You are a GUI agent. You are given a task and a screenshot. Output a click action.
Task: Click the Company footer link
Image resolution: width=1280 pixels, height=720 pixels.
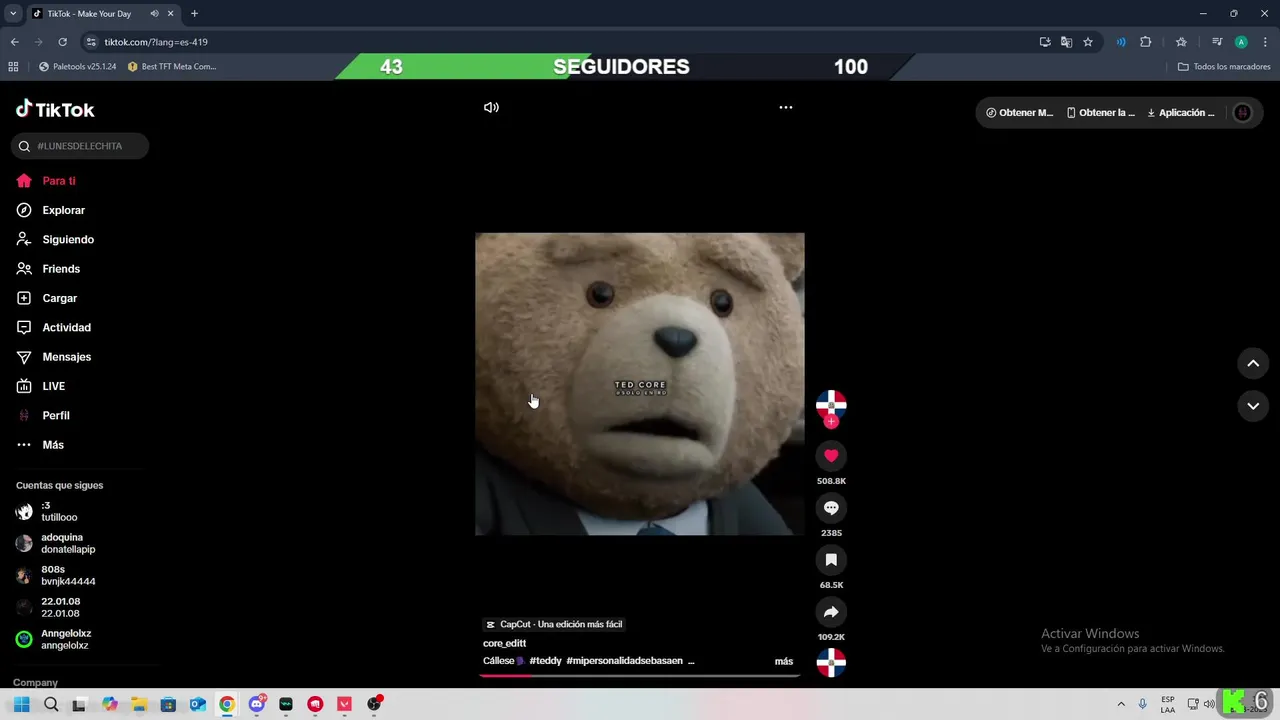(x=35, y=682)
